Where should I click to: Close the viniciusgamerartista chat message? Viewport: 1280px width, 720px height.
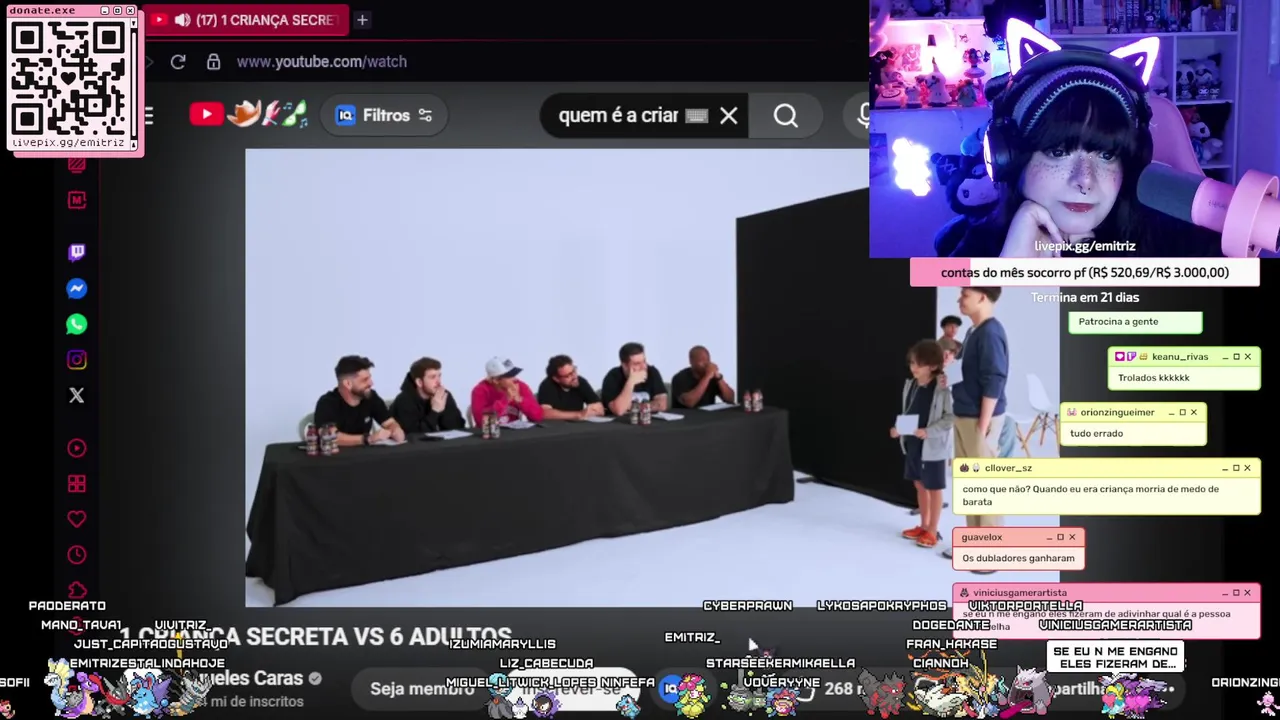coord(1247,593)
